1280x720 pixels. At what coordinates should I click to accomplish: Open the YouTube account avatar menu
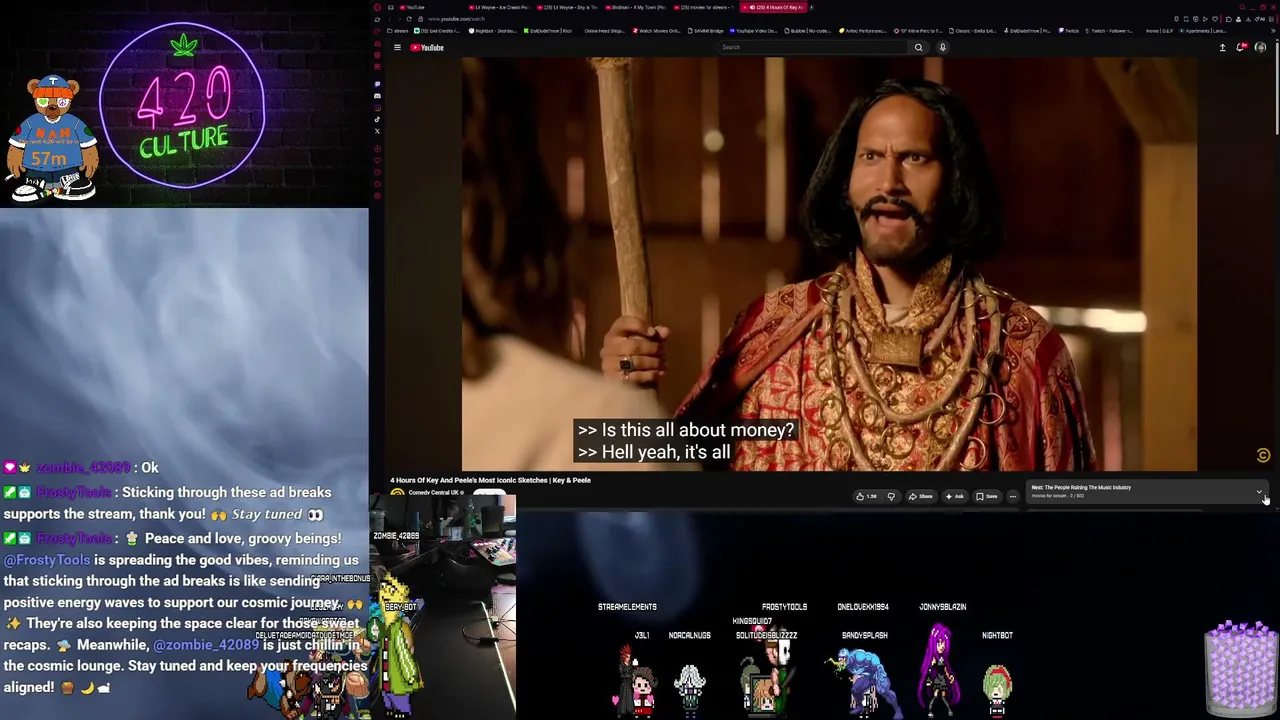(1260, 47)
